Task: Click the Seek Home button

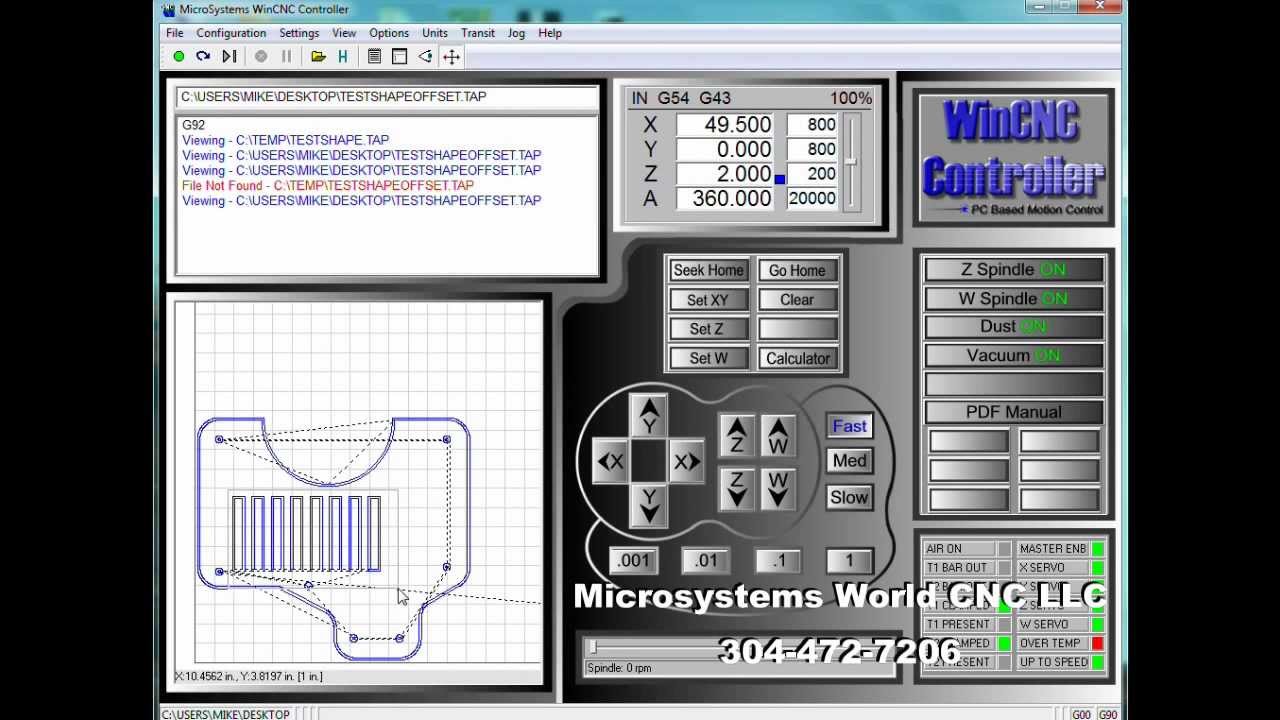Action: point(708,270)
